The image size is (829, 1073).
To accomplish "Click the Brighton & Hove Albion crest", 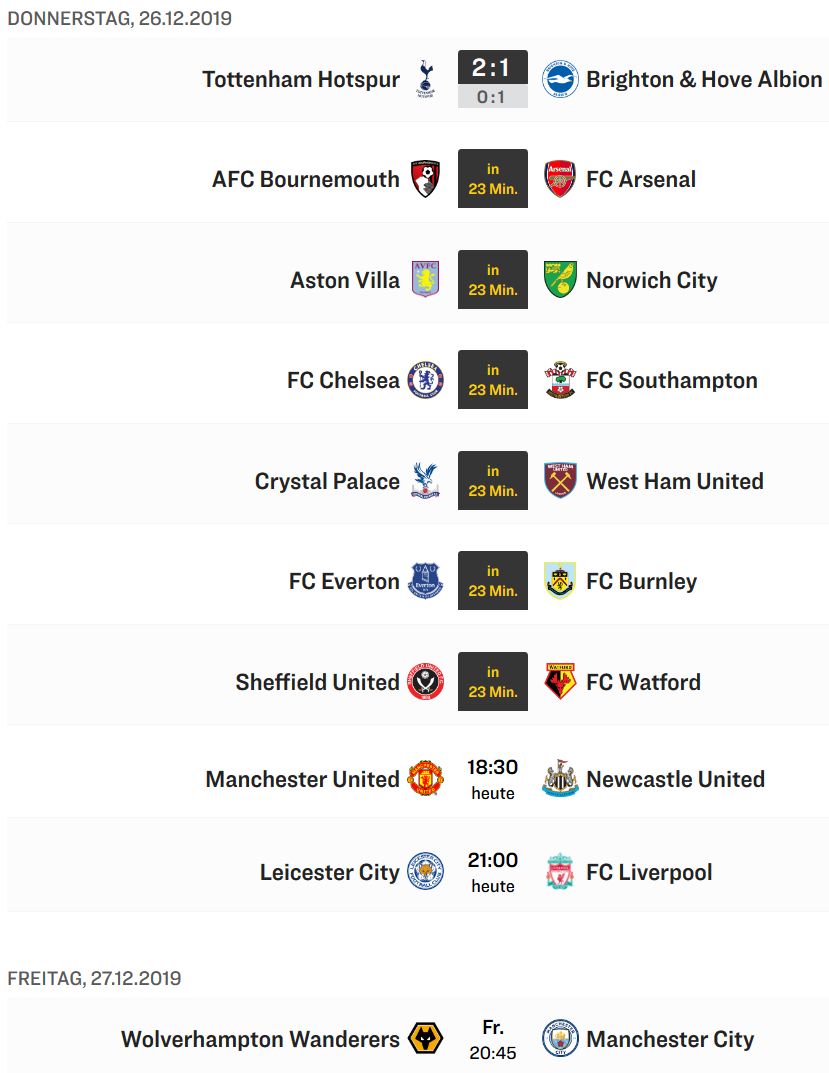I will 560,79.
